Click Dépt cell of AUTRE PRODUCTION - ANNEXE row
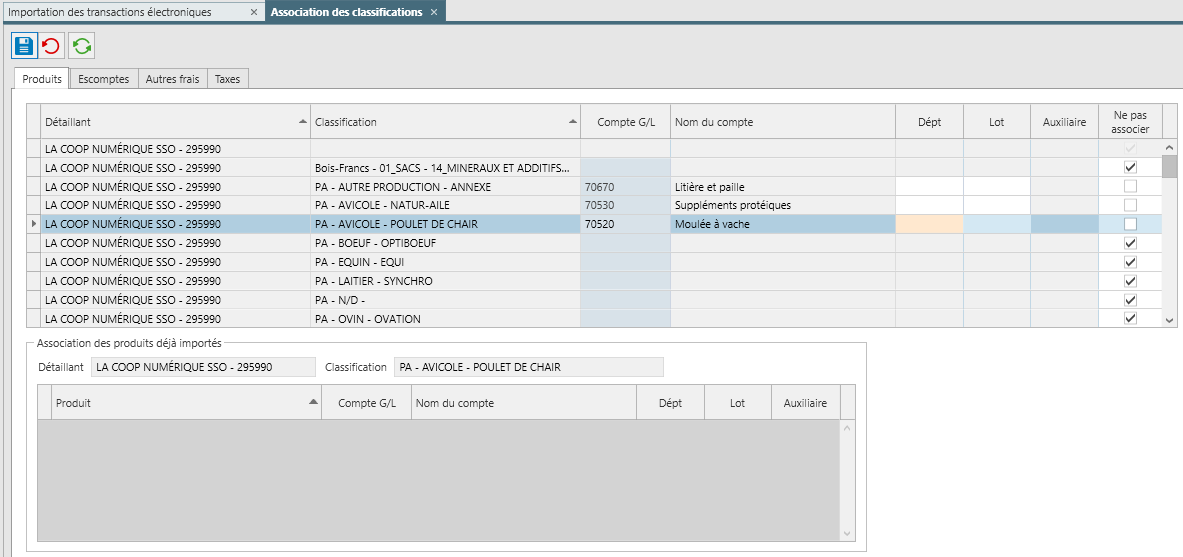The image size is (1183, 557). pyautogui.click(x=930, y=186)
